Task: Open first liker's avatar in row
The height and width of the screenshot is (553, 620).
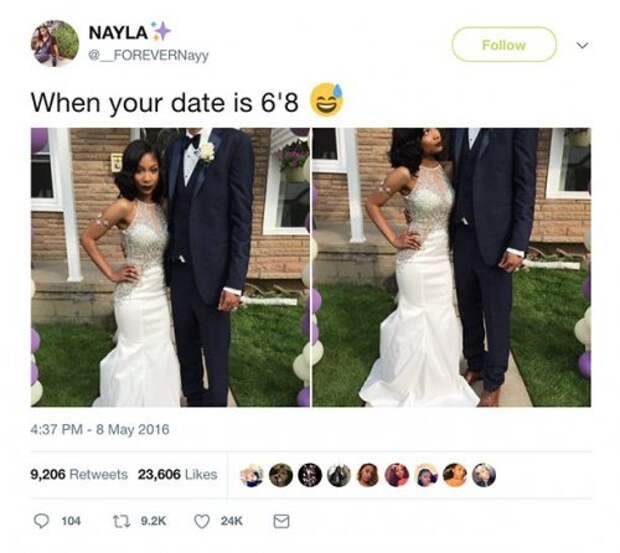Action: (x=252, y=475)
